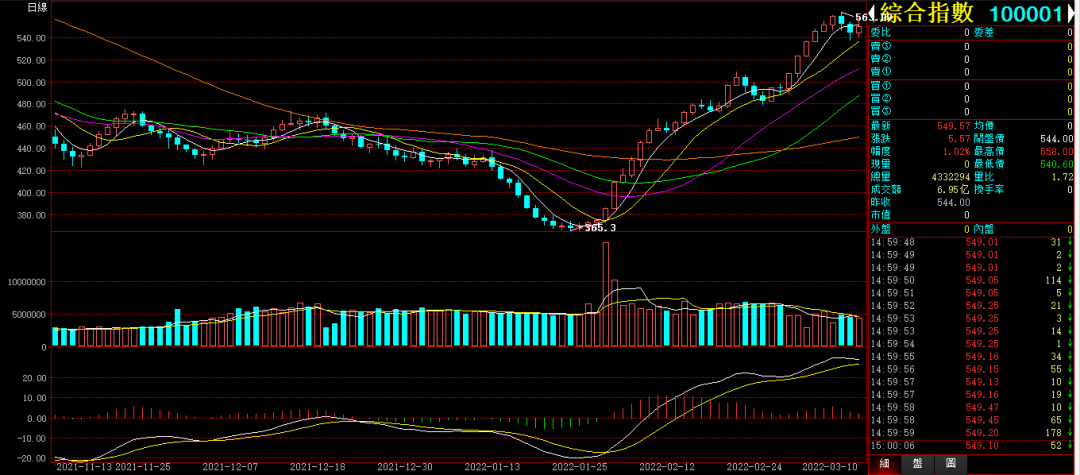Click the 量比 value 1.72
The image size is (1080, 475).
1063,177
